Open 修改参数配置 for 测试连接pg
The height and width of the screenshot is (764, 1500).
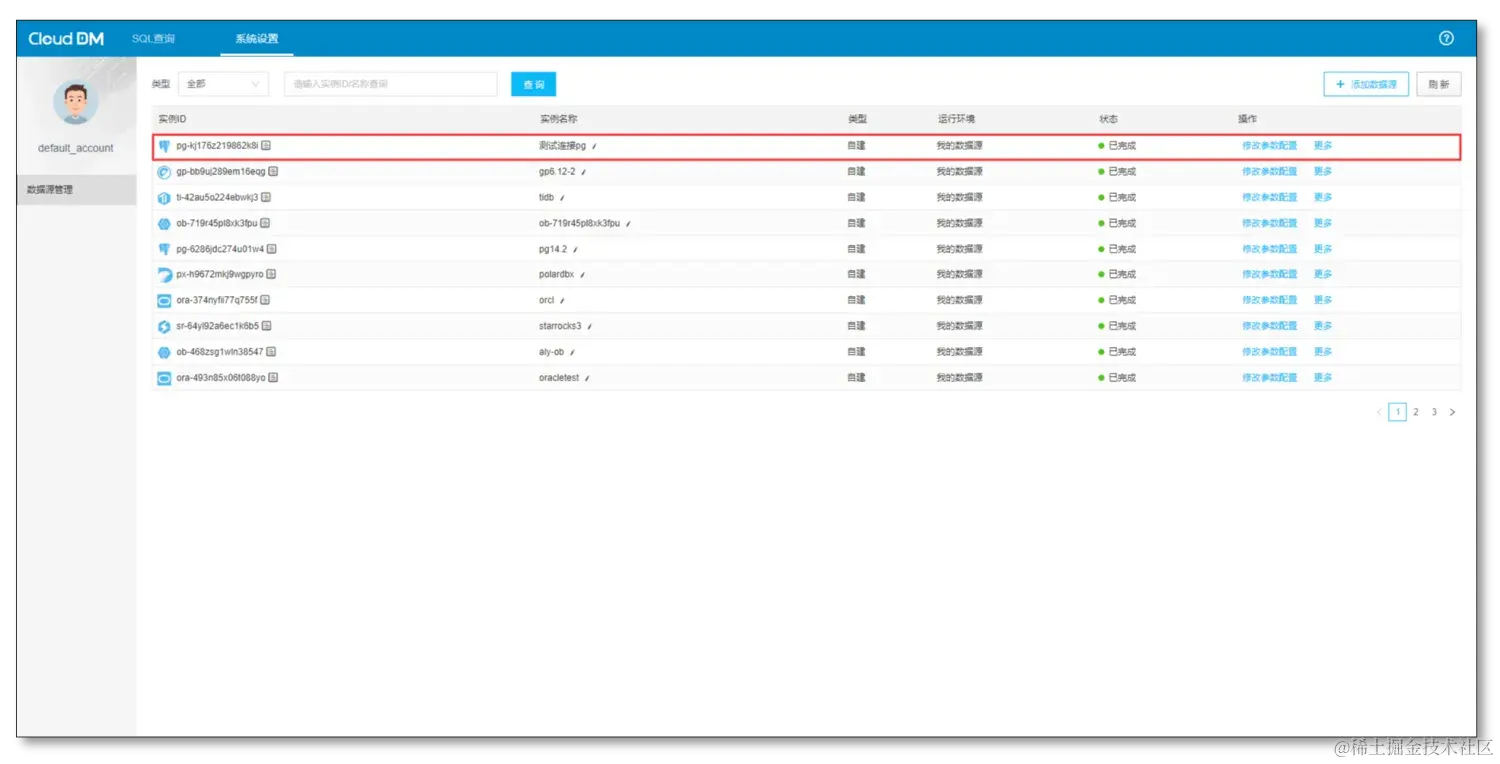click(x=1269, y=146)
